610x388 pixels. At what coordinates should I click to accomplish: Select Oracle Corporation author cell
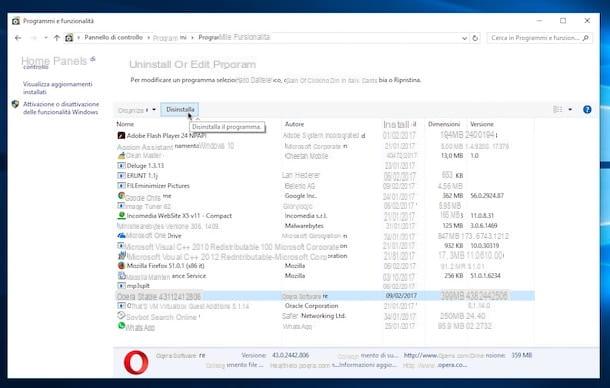pyautogui.click(x=311, y=306)
